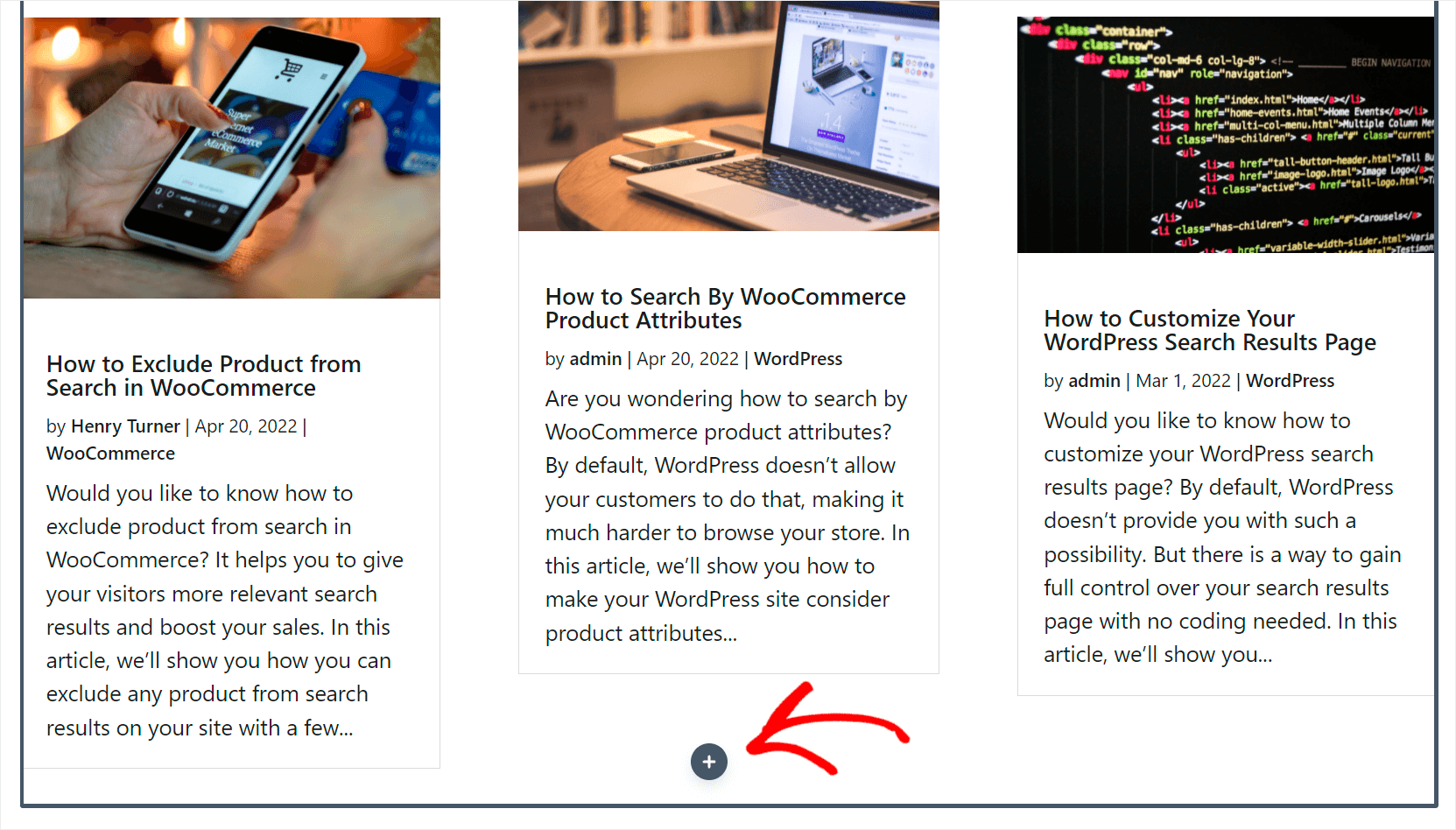Screen dimensions: 1456x830
Task: Click the excerpt of the exclude product post
Action: point(225,610)
